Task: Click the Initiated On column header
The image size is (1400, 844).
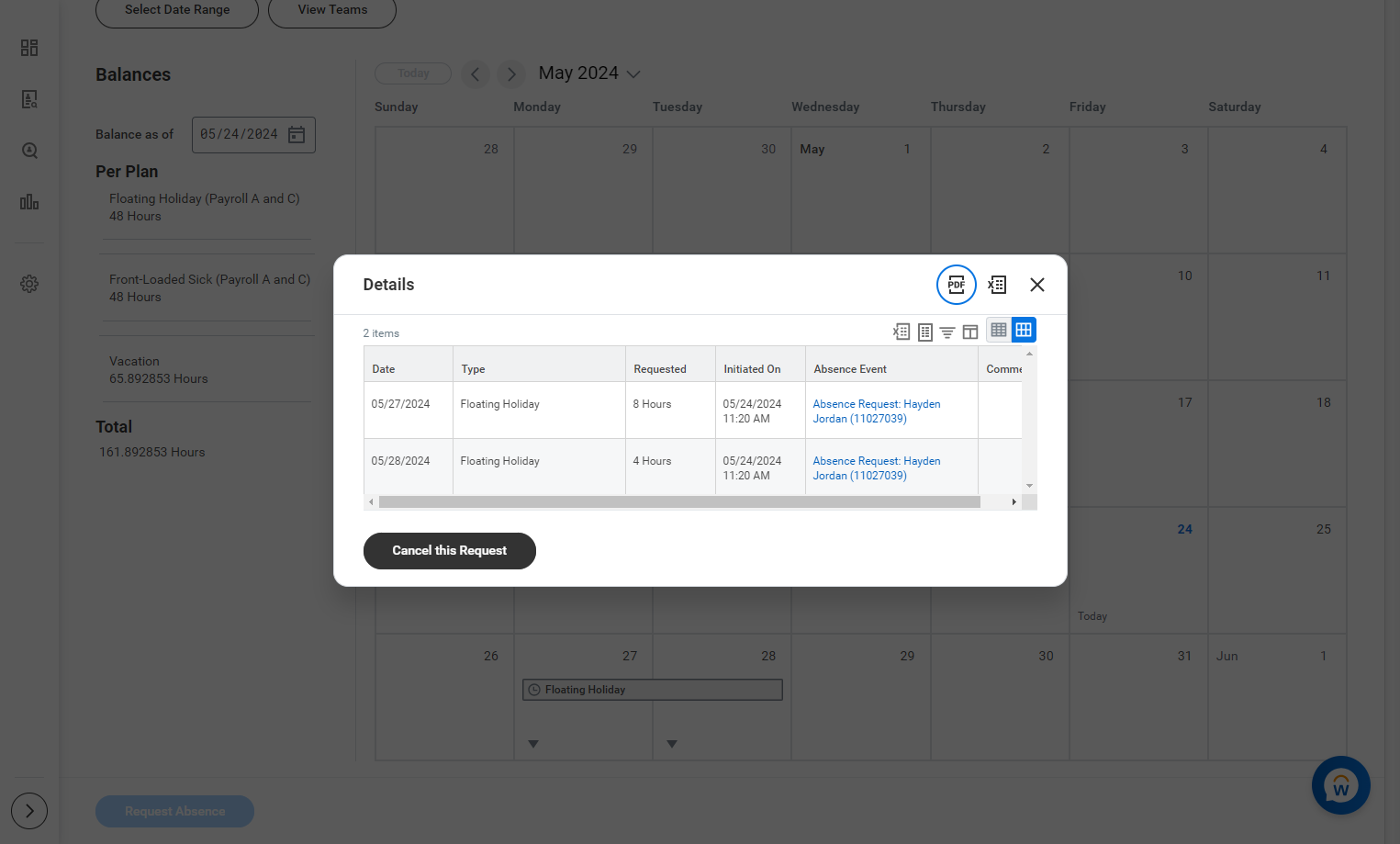Action: click(x=760, y=365)
